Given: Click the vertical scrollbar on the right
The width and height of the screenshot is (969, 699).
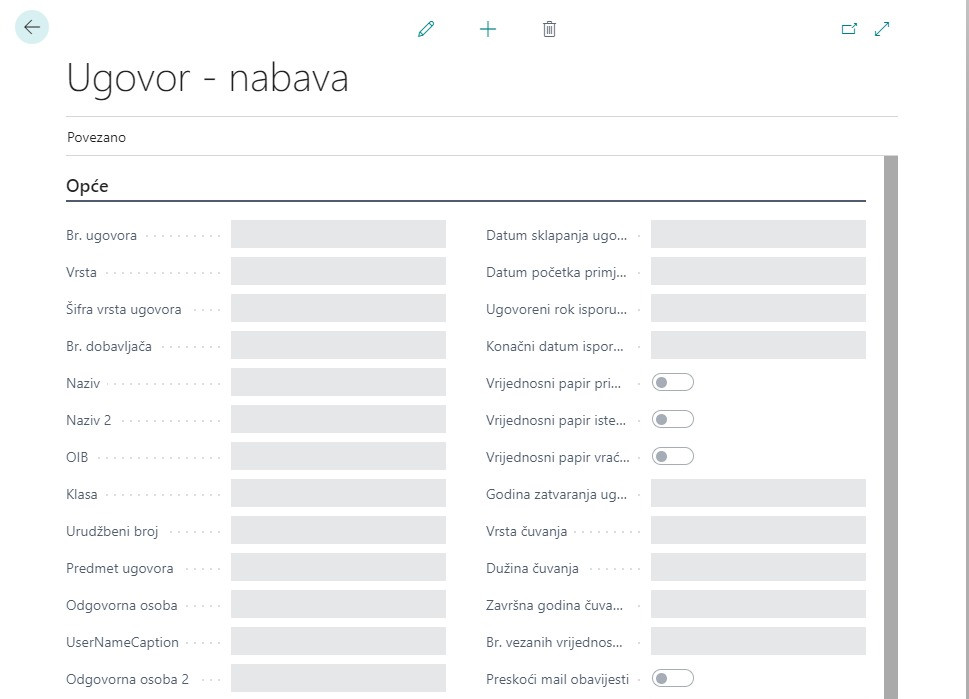Looking at the screenshot, I should click(891, 420).
